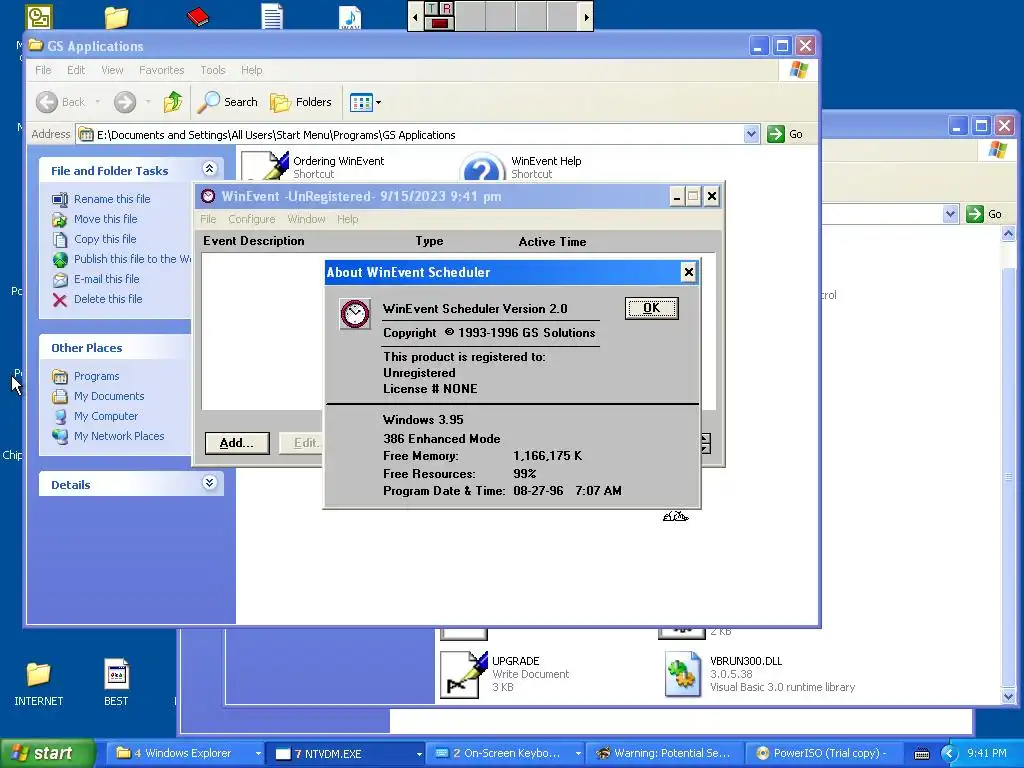This screenshot has height=768, width=1024.
Task: Open My Network Places link
Action: click(119, 436)
